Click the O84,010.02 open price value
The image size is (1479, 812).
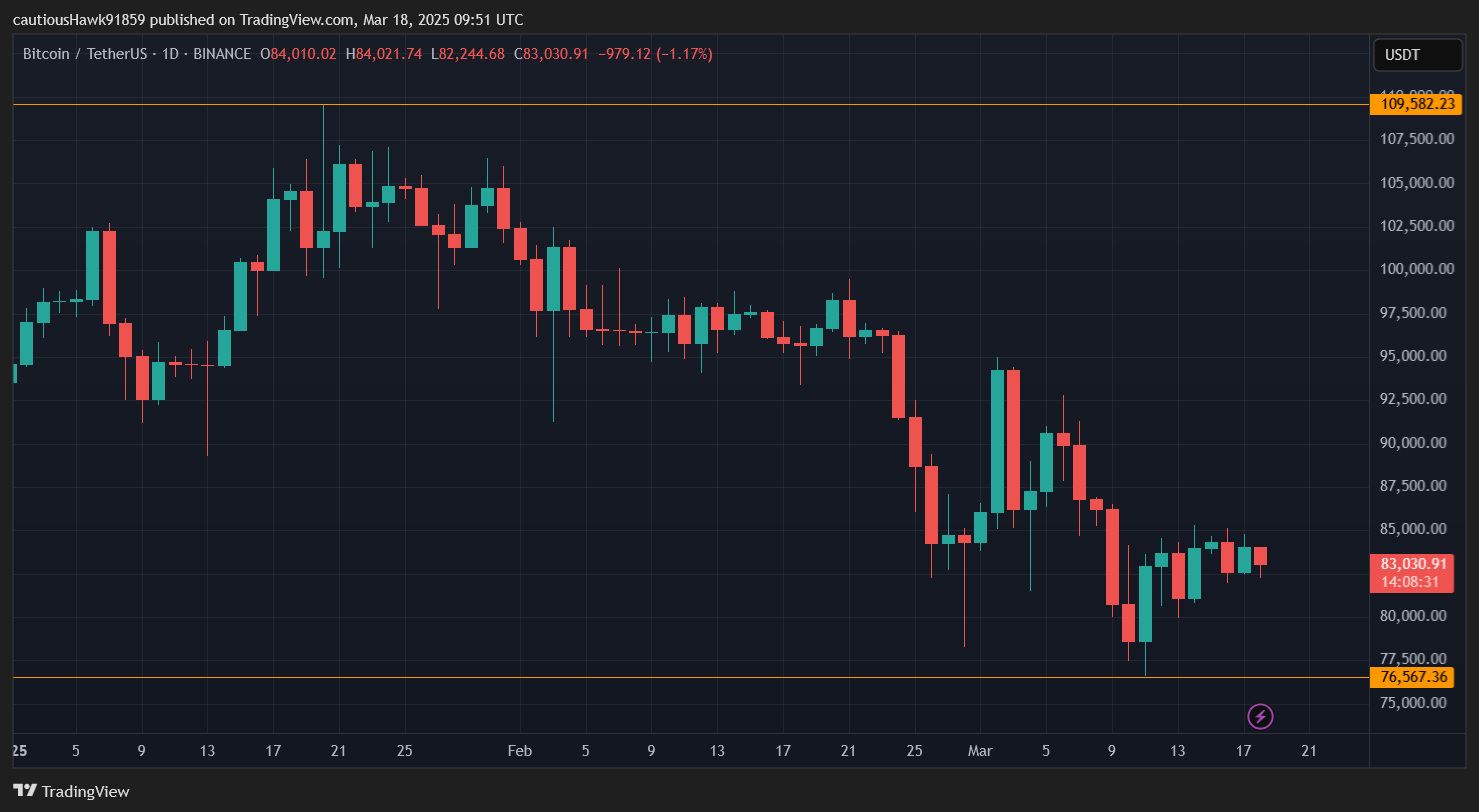[297, 54]
